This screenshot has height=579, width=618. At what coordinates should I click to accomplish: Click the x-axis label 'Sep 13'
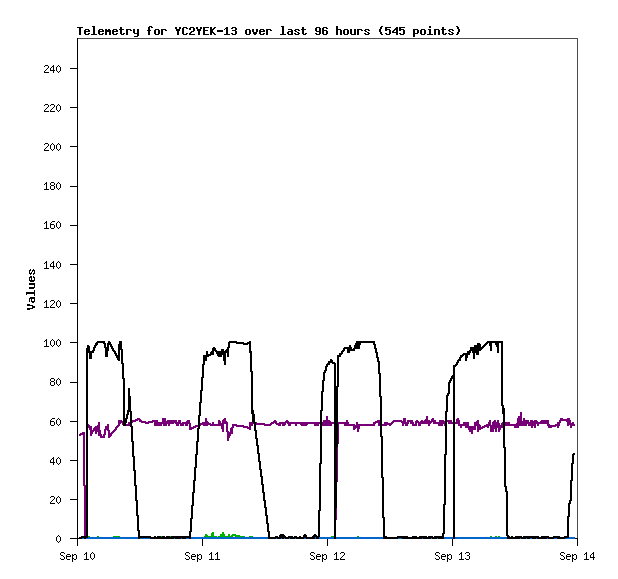(x=452, y=557)
